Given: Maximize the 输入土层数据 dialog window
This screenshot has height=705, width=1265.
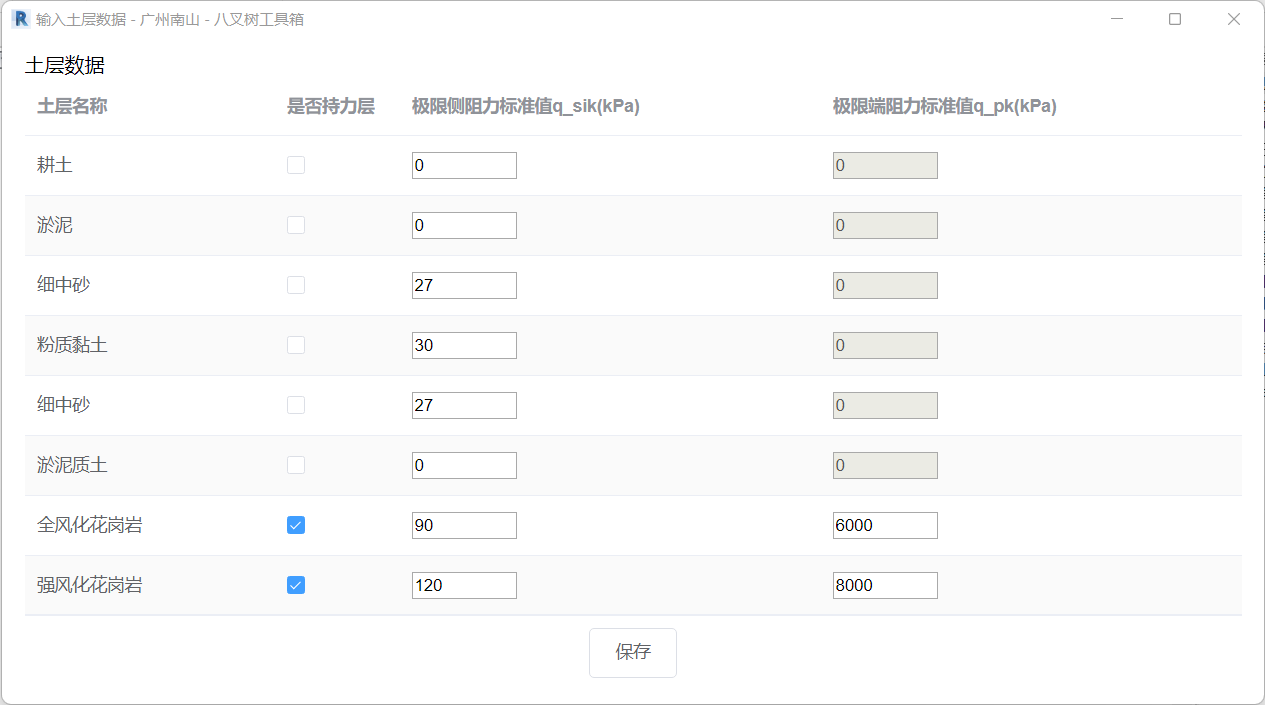Looking at the screenshot, I should click(x=1176, y=18).
